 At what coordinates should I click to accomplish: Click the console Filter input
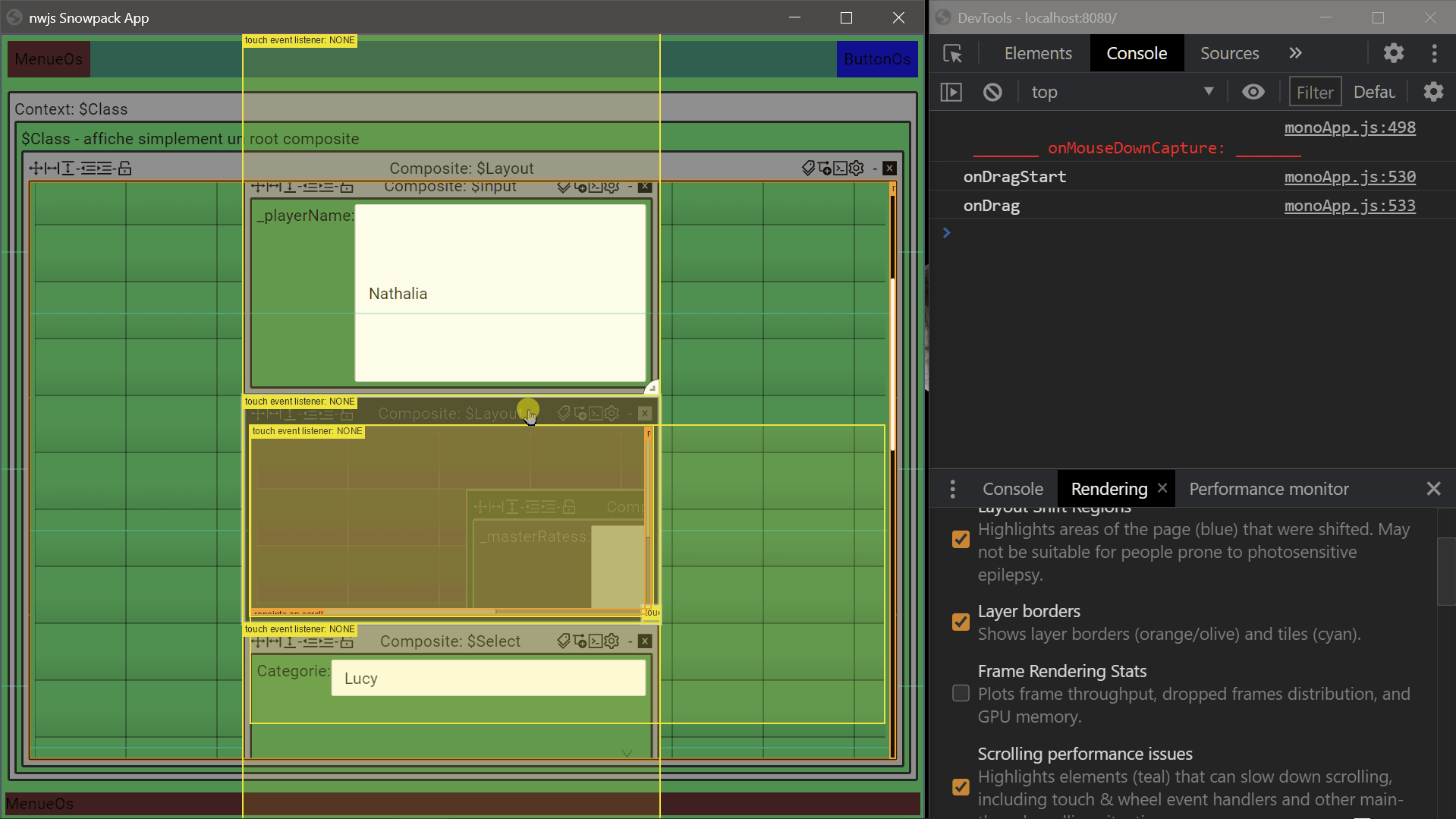coord(1315,93)
